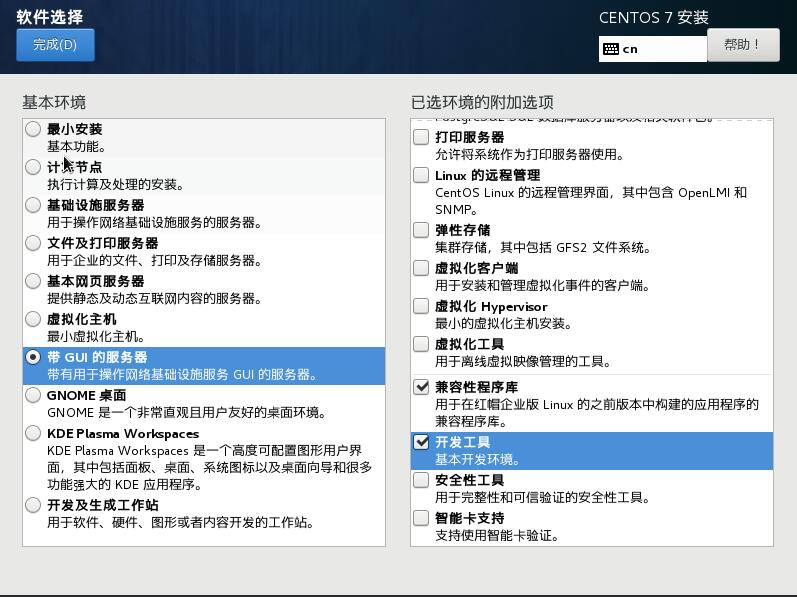Tick 虚拟化客户端 checkbox
Viewport: 797px width, 597px height.
click(421, 268)
